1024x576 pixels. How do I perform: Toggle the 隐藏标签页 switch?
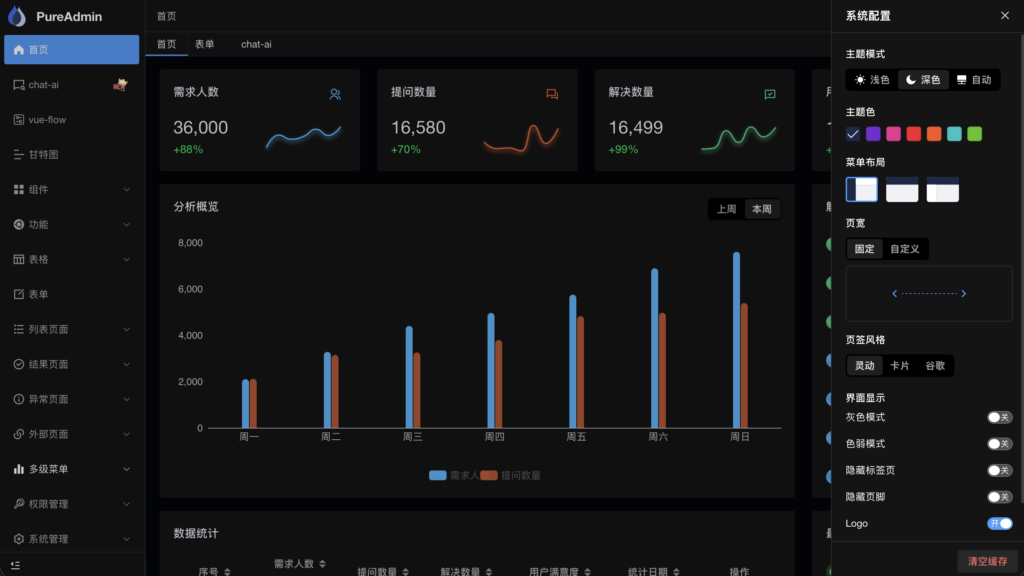click(999, 470)
